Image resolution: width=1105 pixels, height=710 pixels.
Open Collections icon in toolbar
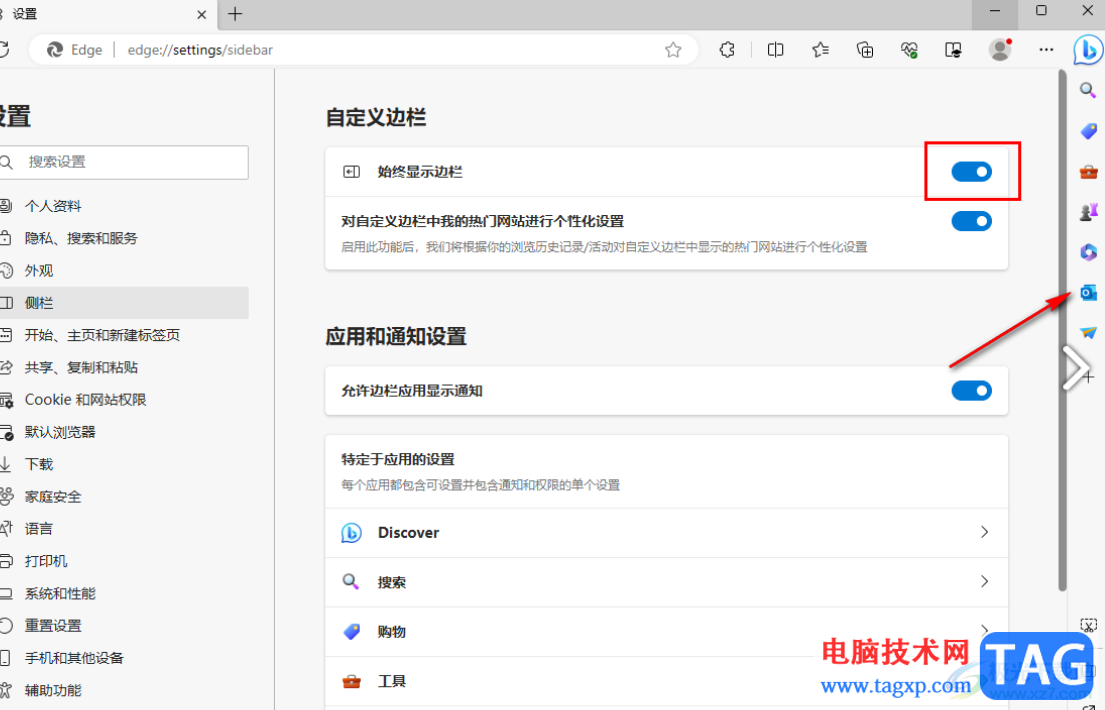pyautogui.click(x=865, y=50)
